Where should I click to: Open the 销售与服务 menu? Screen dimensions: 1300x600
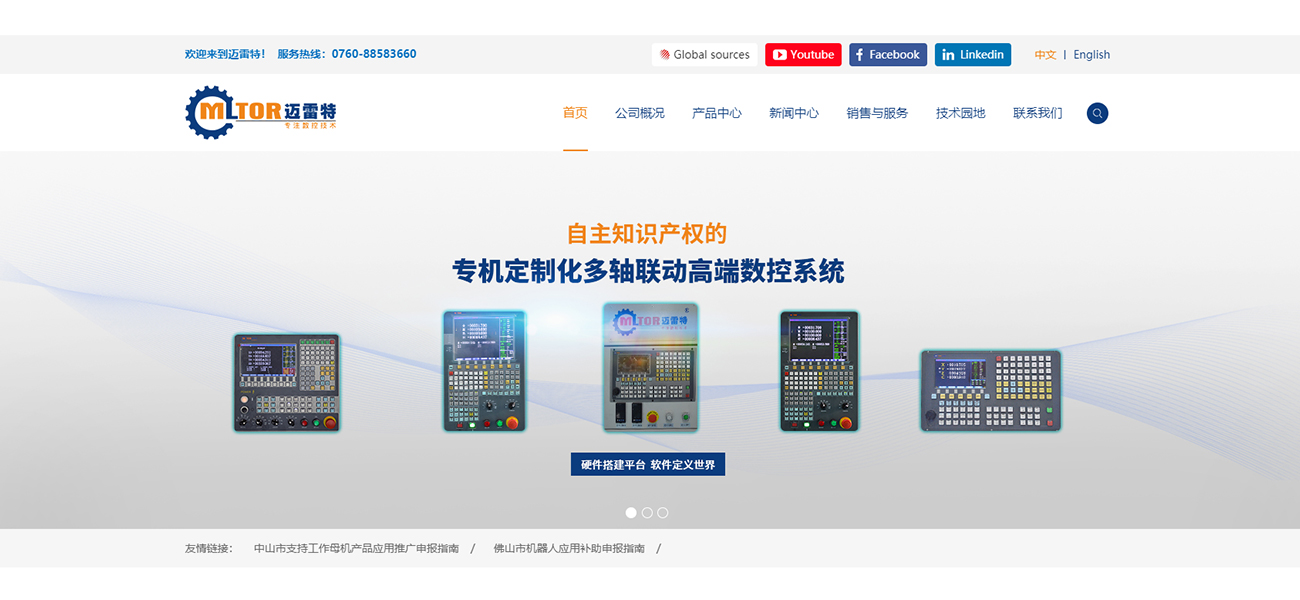tap(877, 113)
